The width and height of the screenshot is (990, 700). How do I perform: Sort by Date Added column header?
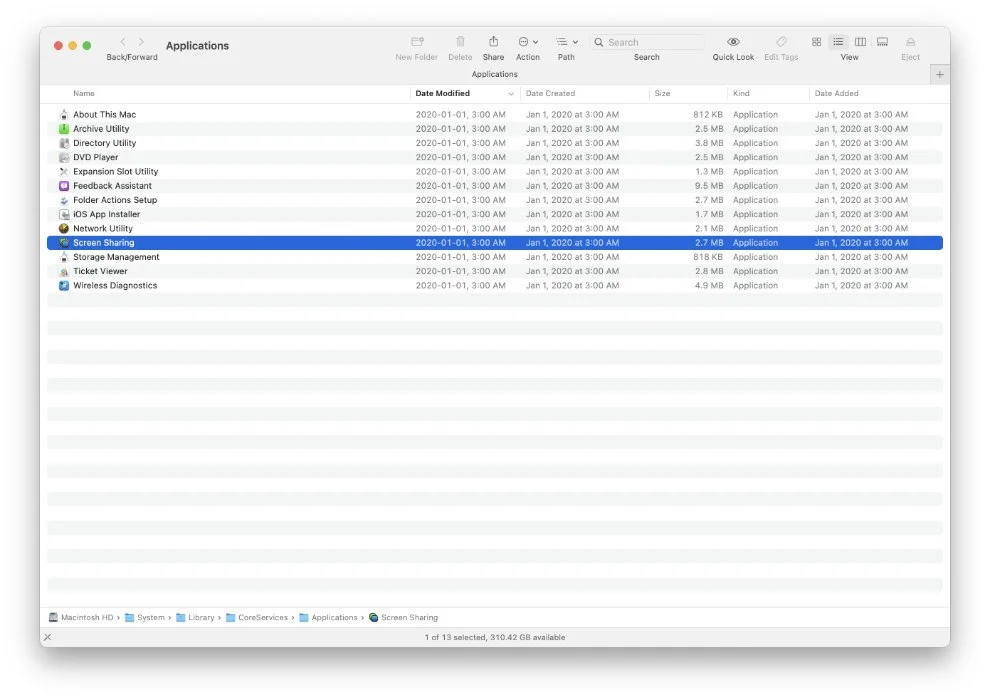837,93
